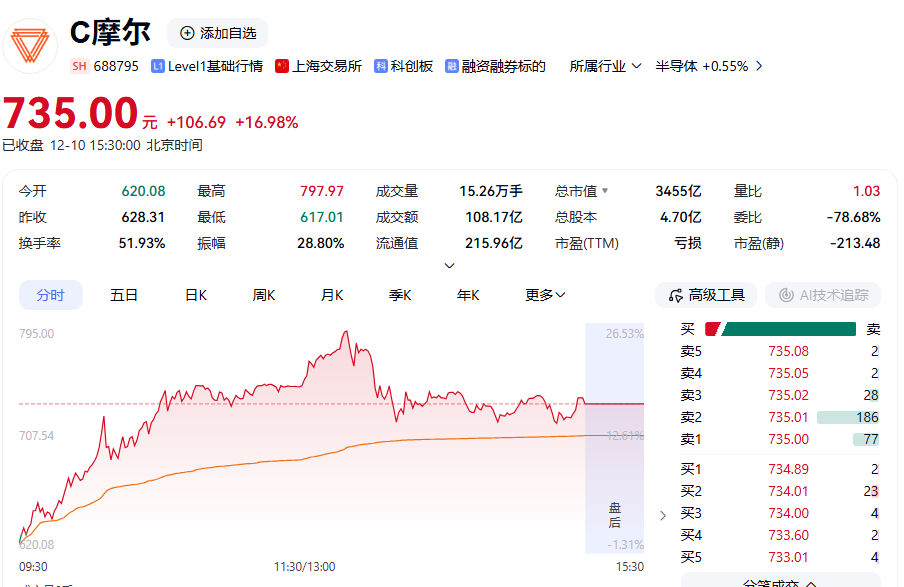904x587 pixels.
Task: Click the SH exchange badge icon
Action: click(80, 66)
